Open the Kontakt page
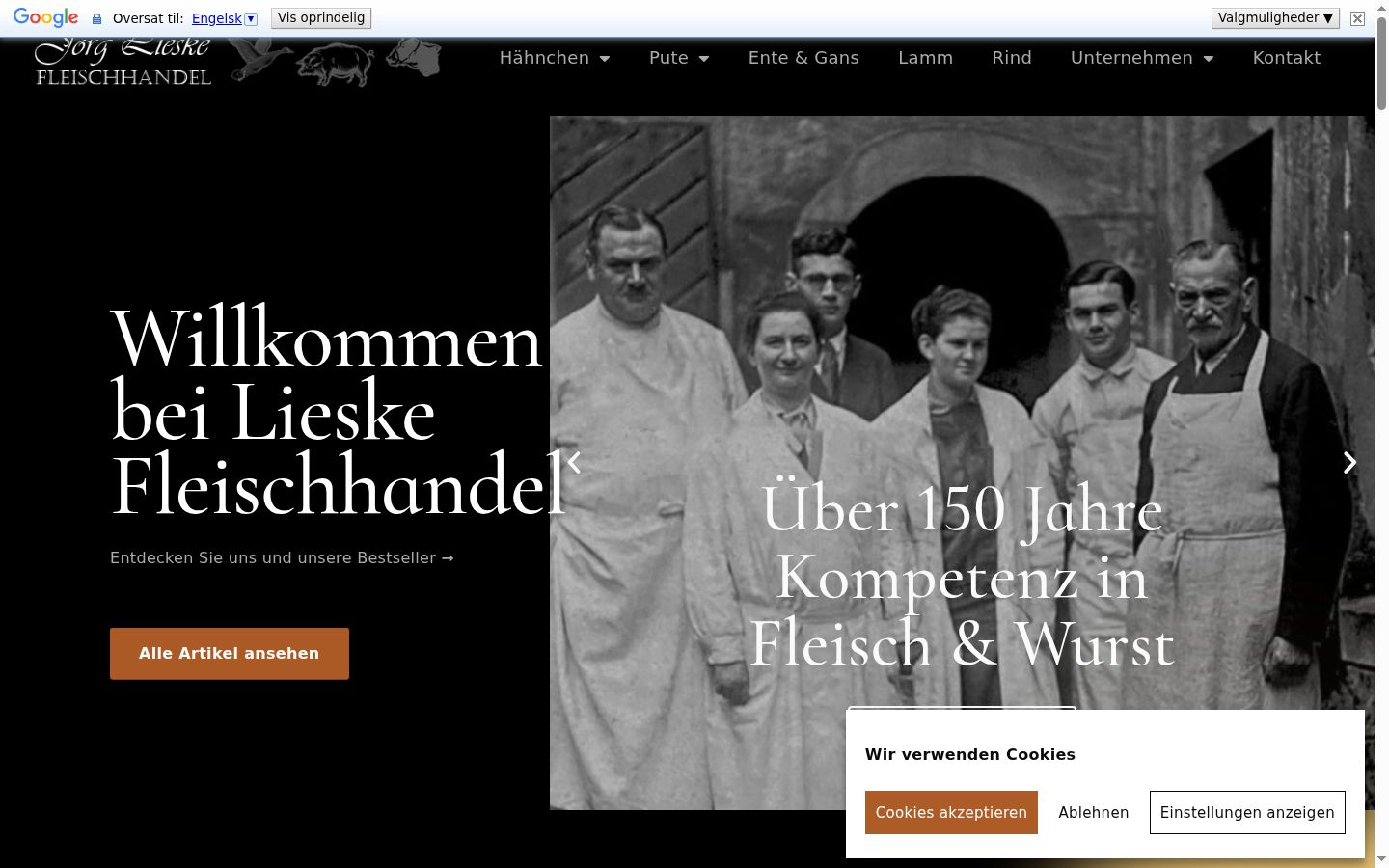Screen dimensions: 1389x868 1287,58
